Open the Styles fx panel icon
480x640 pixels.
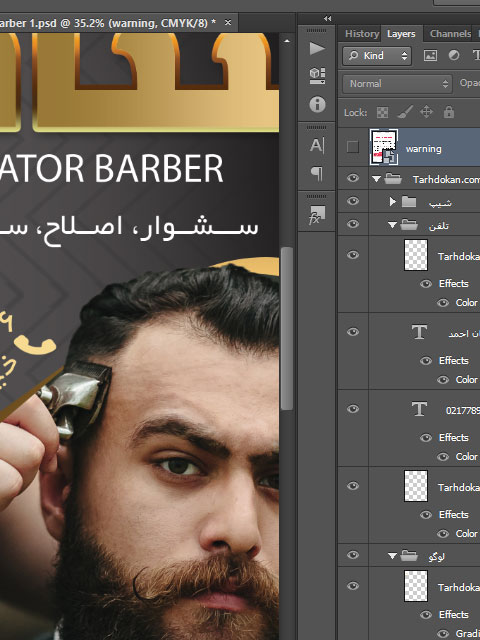click(x=316, y=215)
